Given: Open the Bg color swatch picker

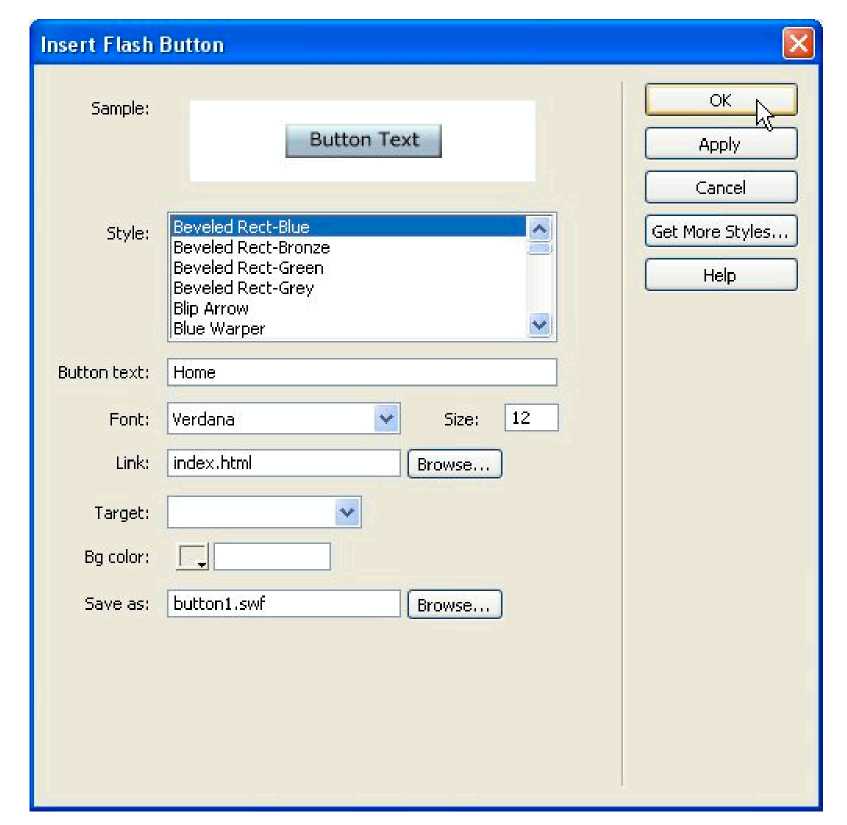Looking at the screenshot, I should click(x=193, y=557).
